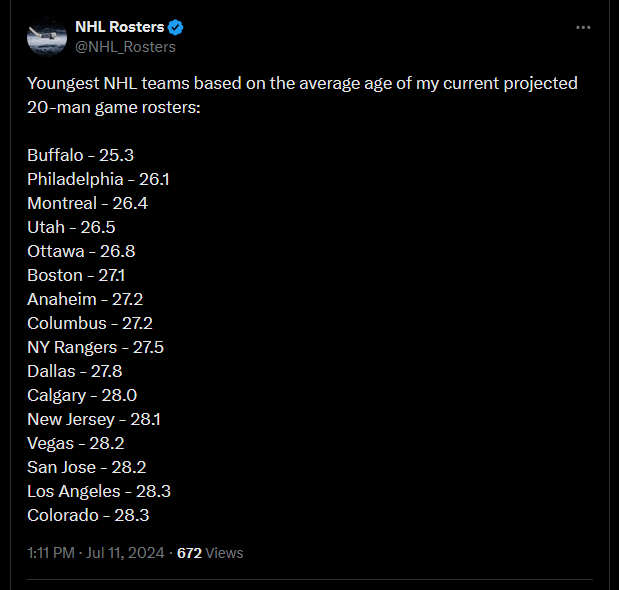Select the San Jose - 28.2 line
The height and width of the screenshot is (590, 619).
click(90, 467)
